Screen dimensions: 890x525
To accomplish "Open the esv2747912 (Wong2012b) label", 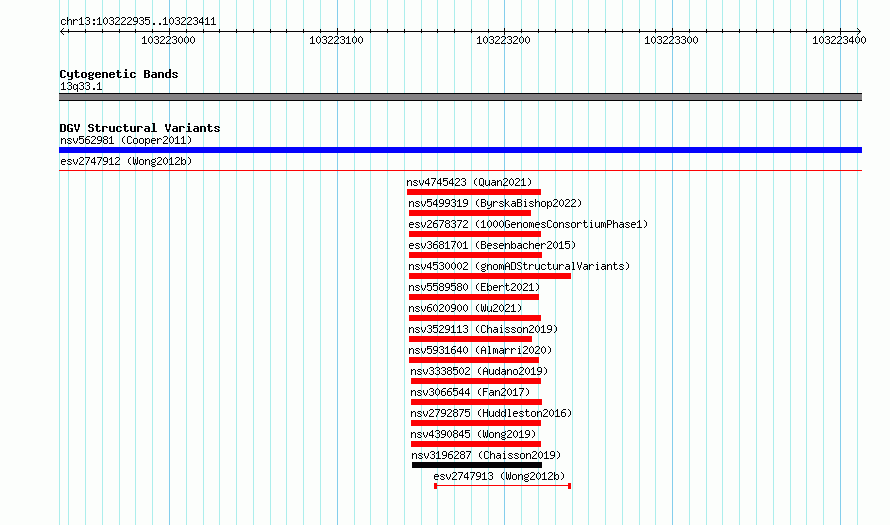I will click(126, 161).
